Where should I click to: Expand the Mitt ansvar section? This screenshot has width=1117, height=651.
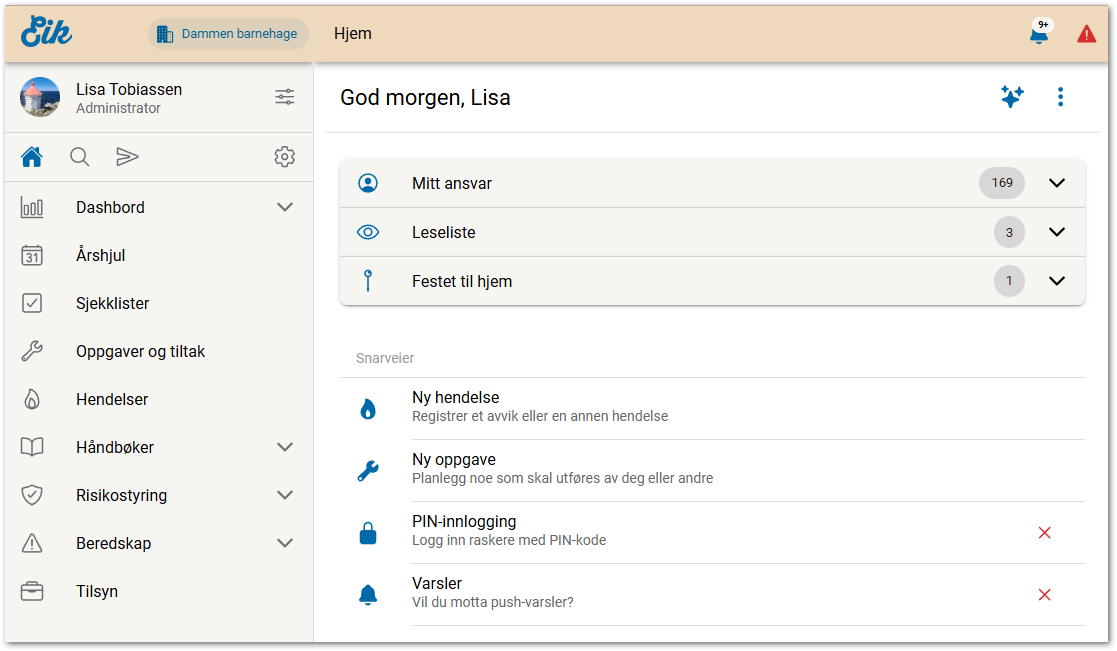[1057, 183]
